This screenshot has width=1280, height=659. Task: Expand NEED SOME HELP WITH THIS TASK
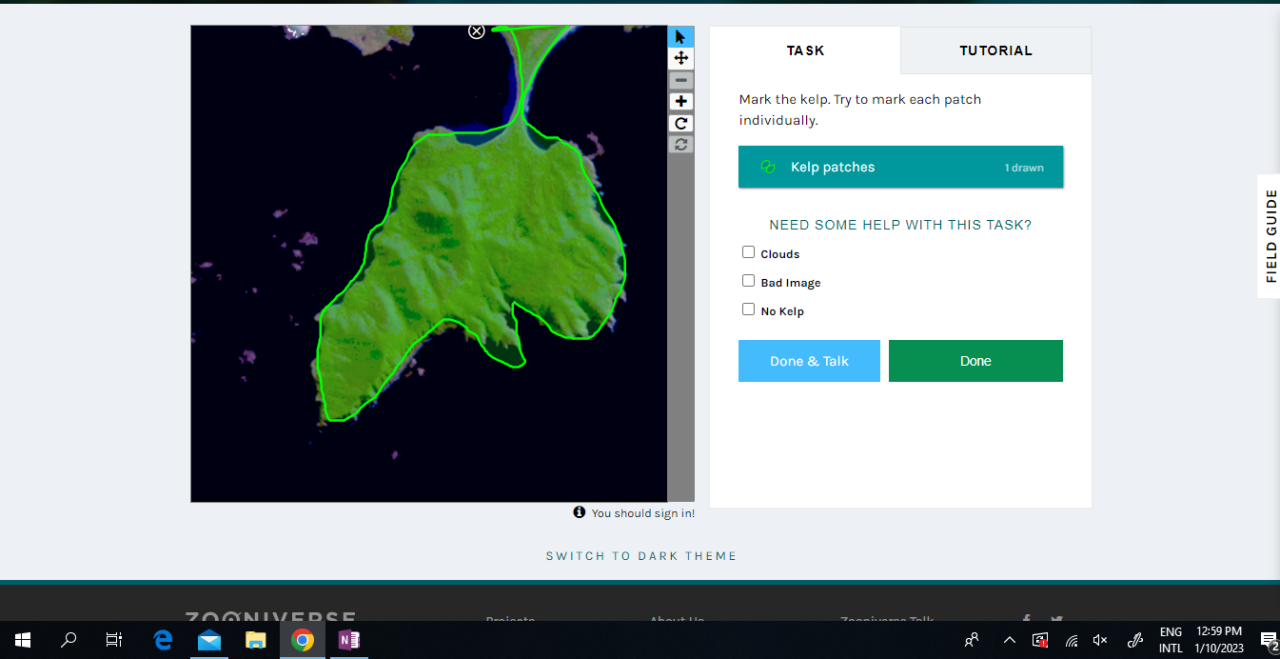900,225
